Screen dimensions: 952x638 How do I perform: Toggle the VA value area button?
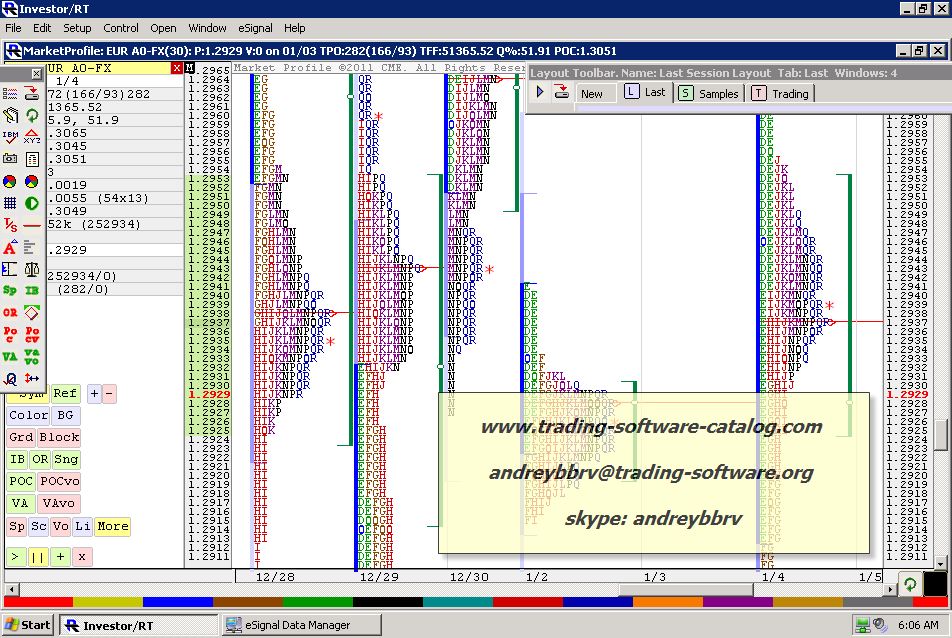click(x=21, y=504)
